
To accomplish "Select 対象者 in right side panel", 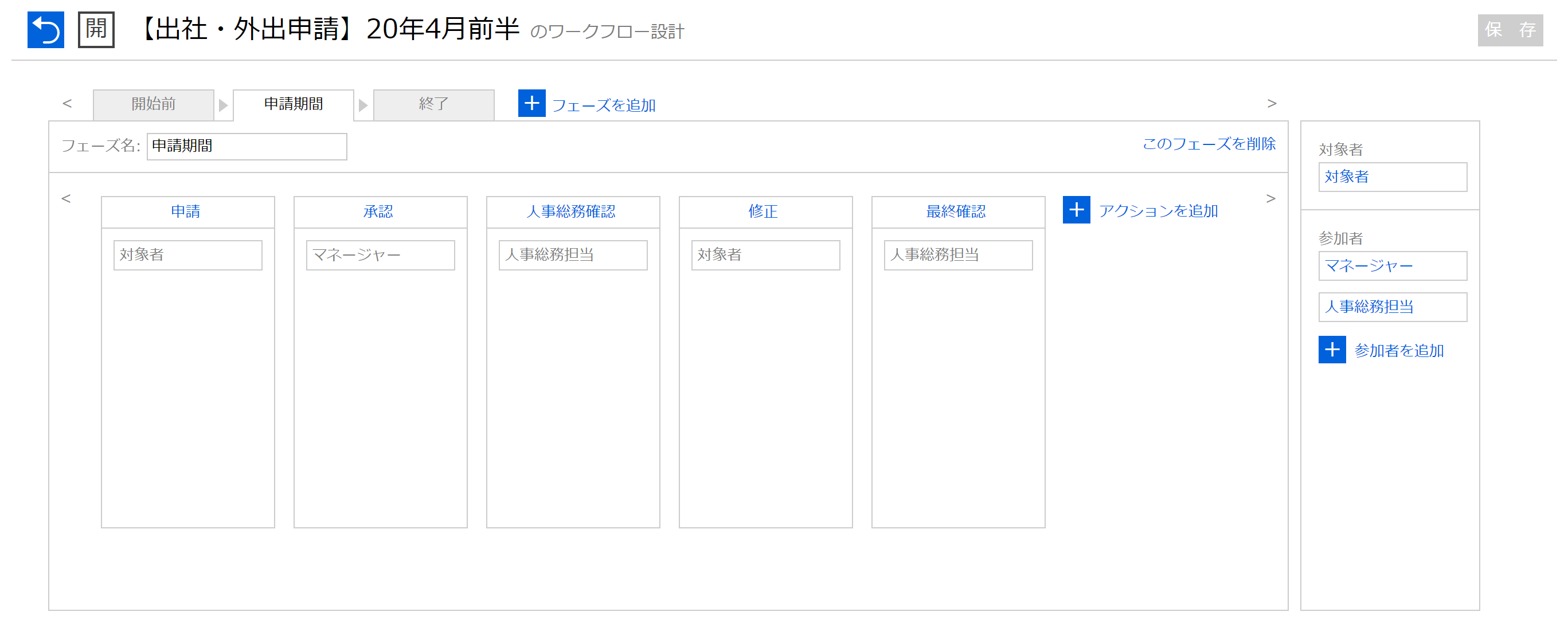I will click(x=1393, y=177).
